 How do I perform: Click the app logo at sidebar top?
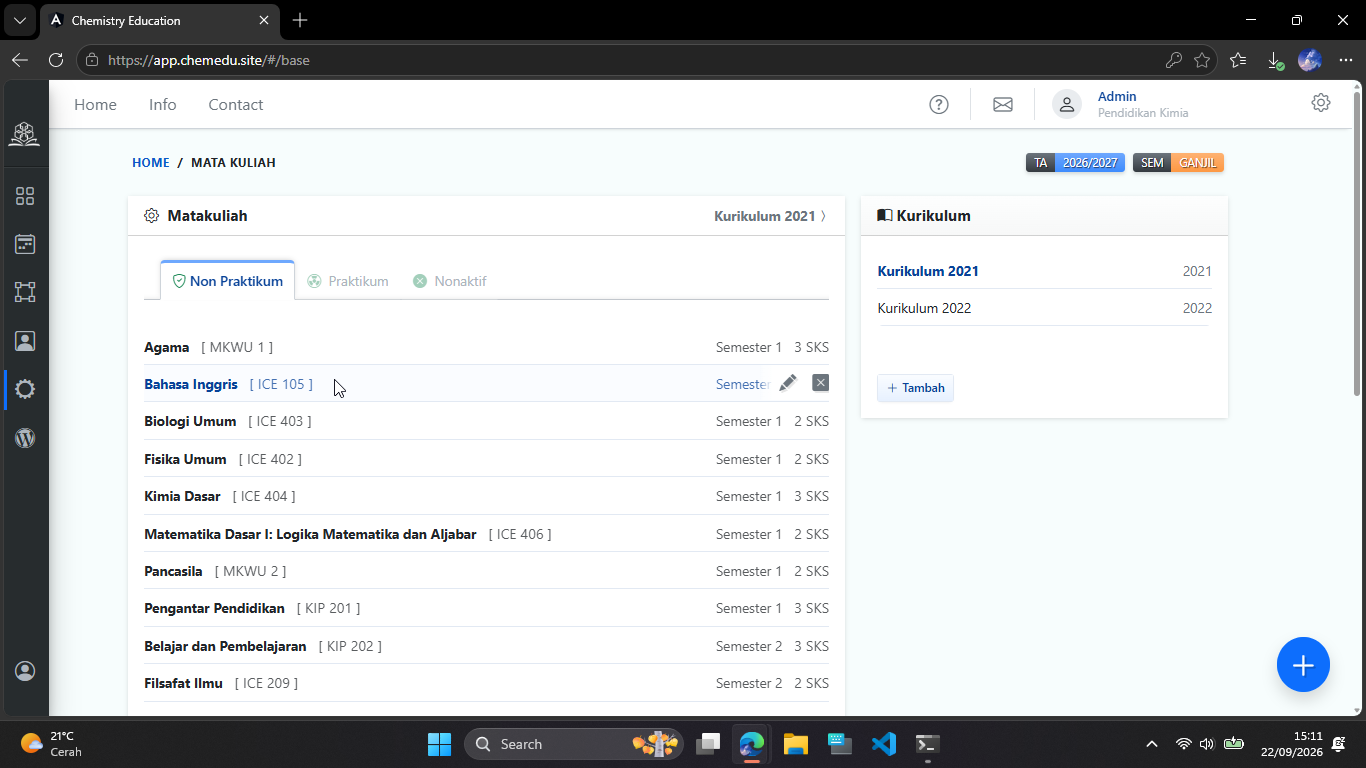tap(25, 134)
